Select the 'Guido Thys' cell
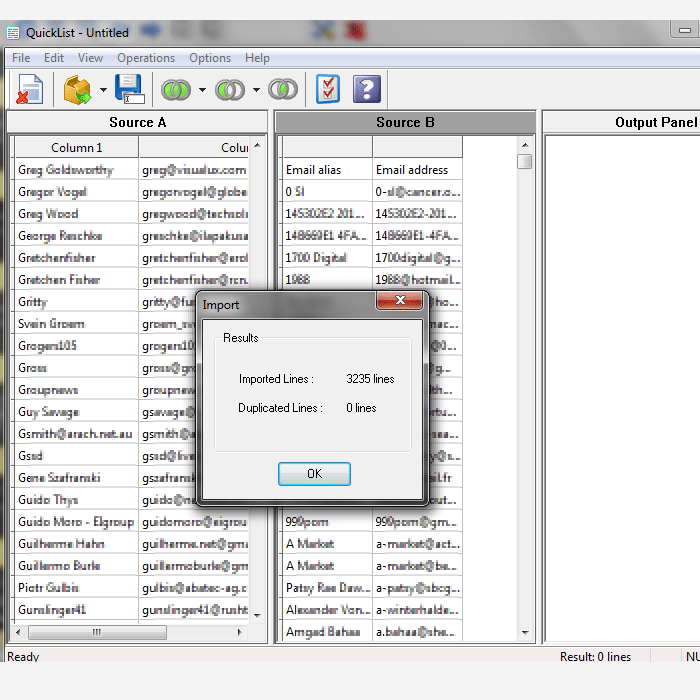This screenshot has width=700, height=700. (x=76, y=500)
